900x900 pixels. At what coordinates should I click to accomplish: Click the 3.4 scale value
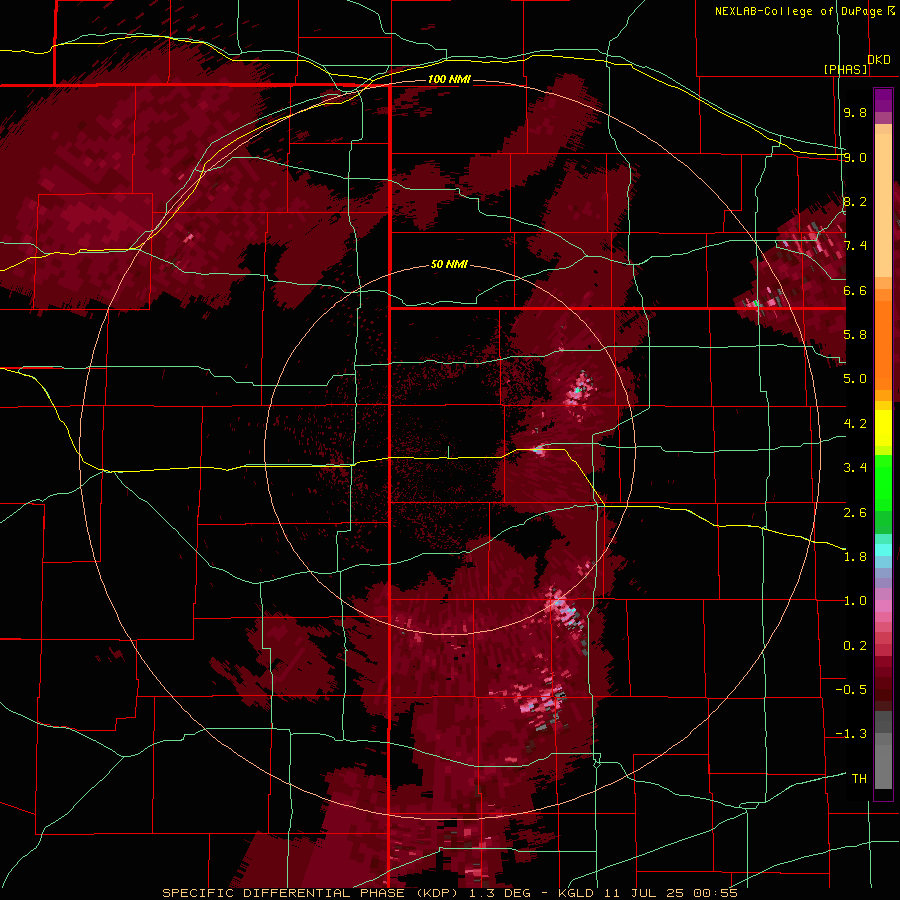(855, 468)
